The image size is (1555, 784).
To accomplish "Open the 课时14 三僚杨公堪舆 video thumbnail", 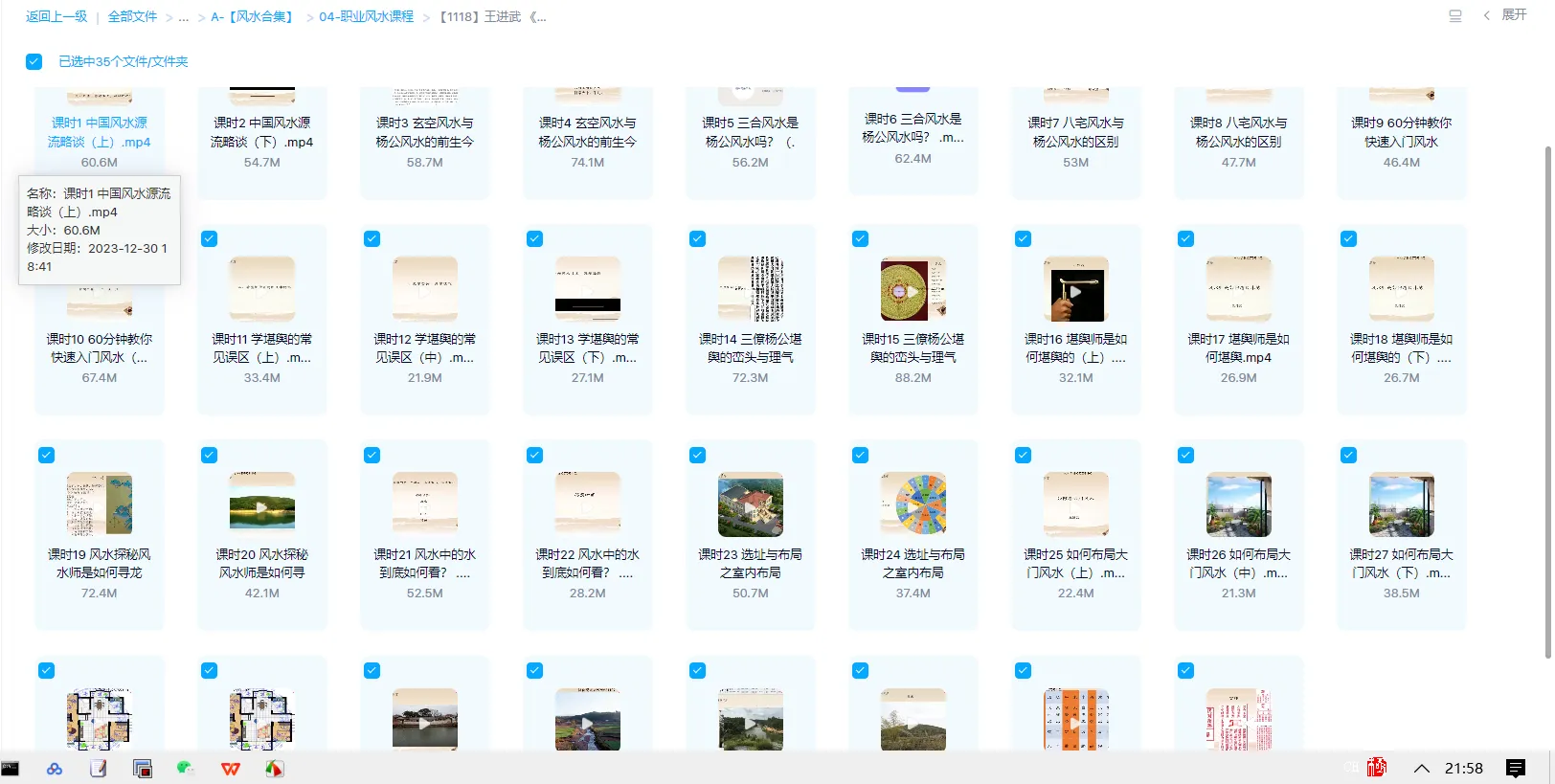I will (751, 289).
